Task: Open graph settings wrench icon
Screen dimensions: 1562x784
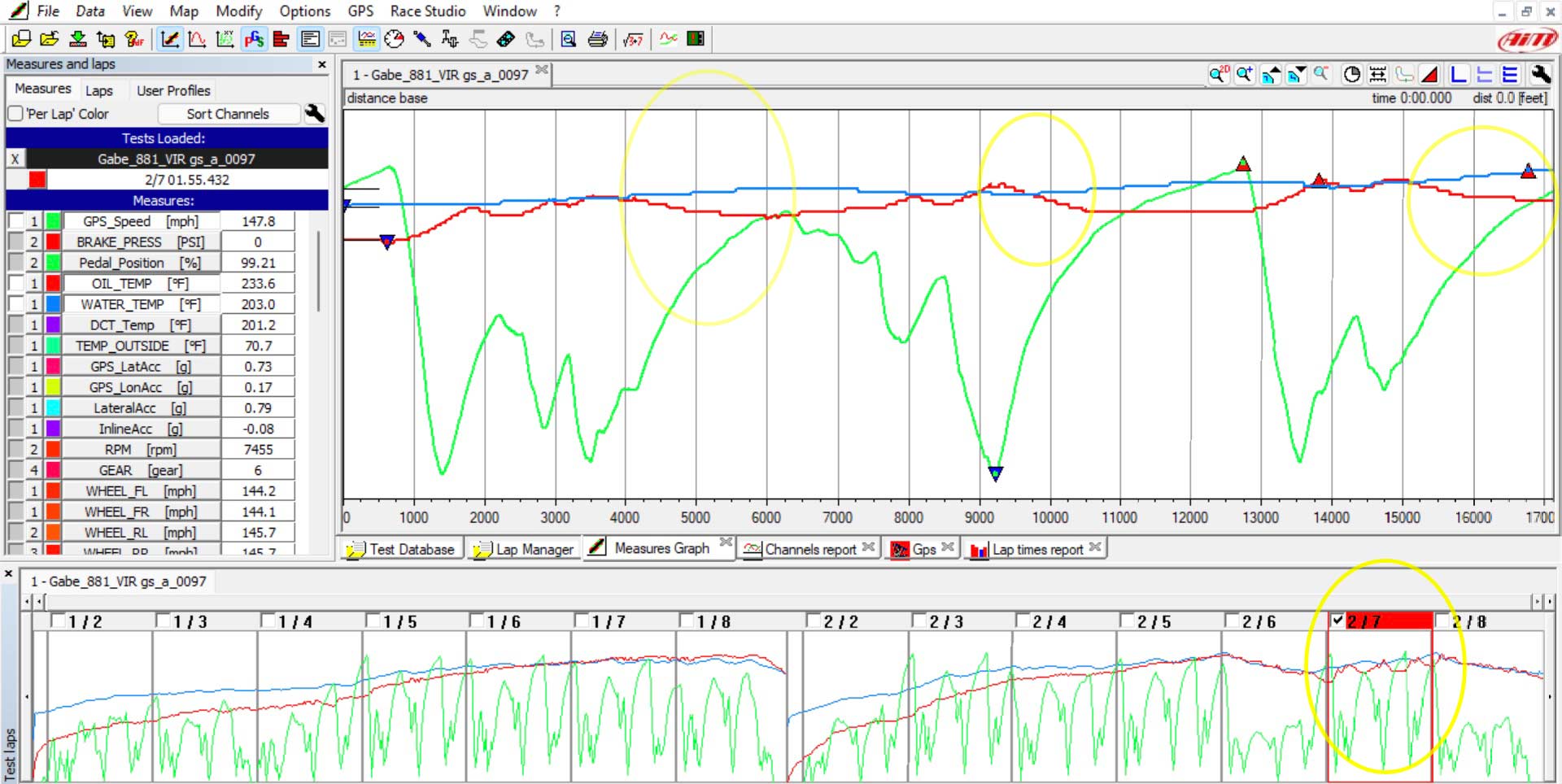Action: (x=1540, y=75)
